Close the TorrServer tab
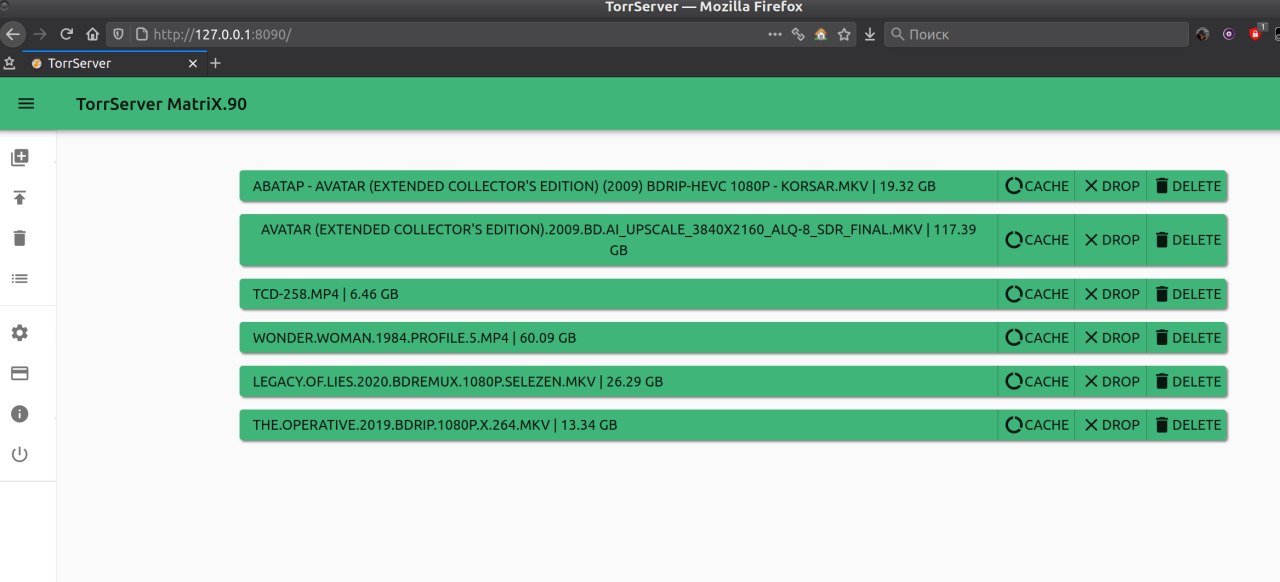1280x582 pixels. [195, 63]
